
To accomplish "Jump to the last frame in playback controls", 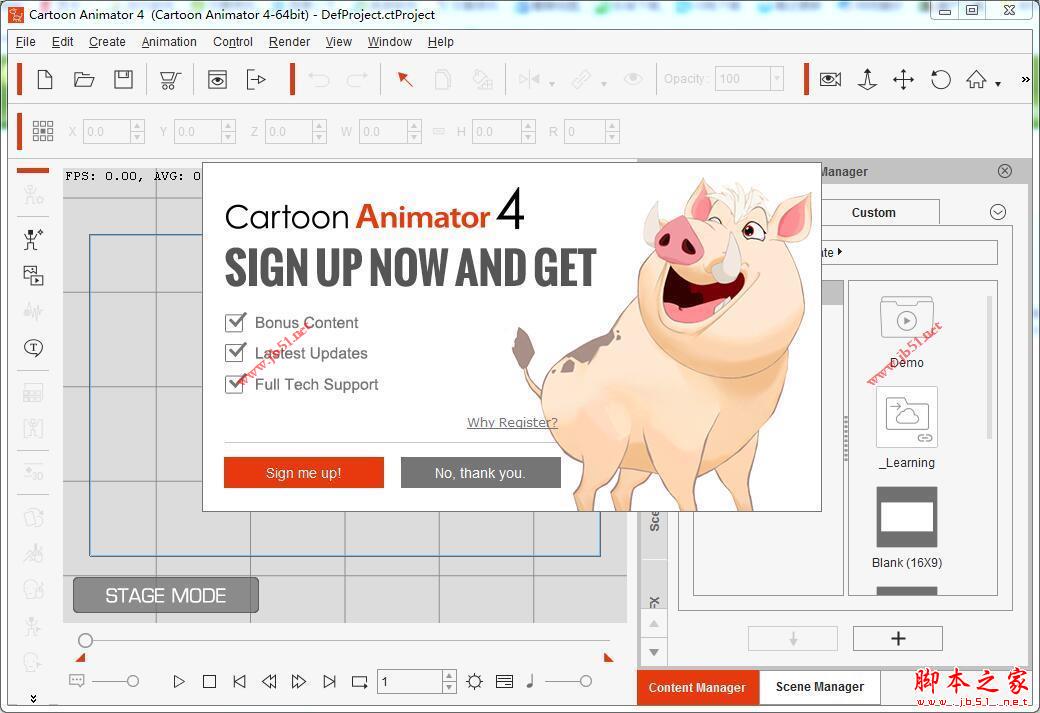I will click(x=329, y=681).
